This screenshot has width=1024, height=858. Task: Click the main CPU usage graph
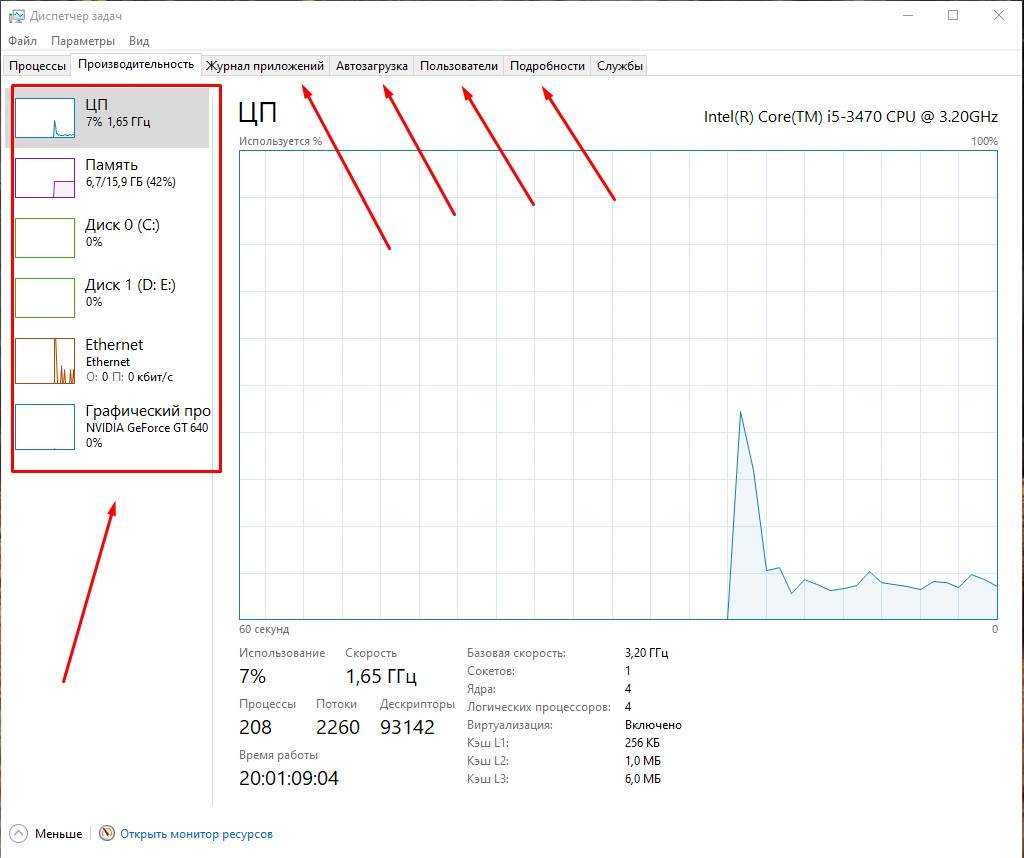(x=618, y=385)
